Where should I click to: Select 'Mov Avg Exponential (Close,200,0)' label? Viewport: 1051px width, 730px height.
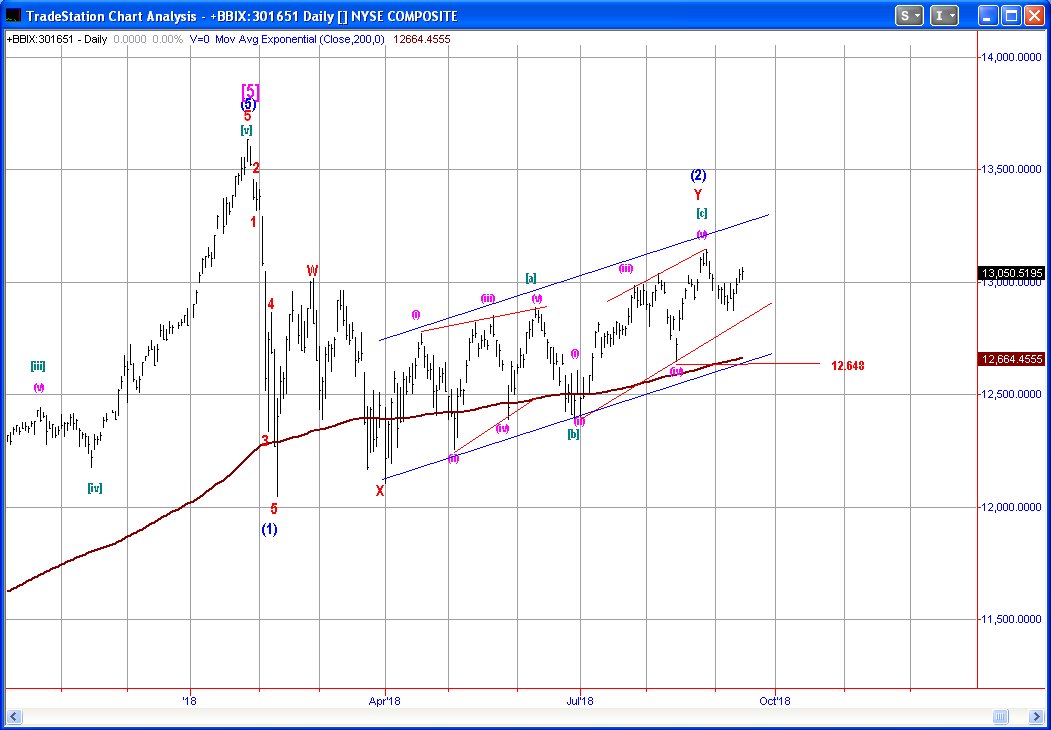tap(300, 40)
